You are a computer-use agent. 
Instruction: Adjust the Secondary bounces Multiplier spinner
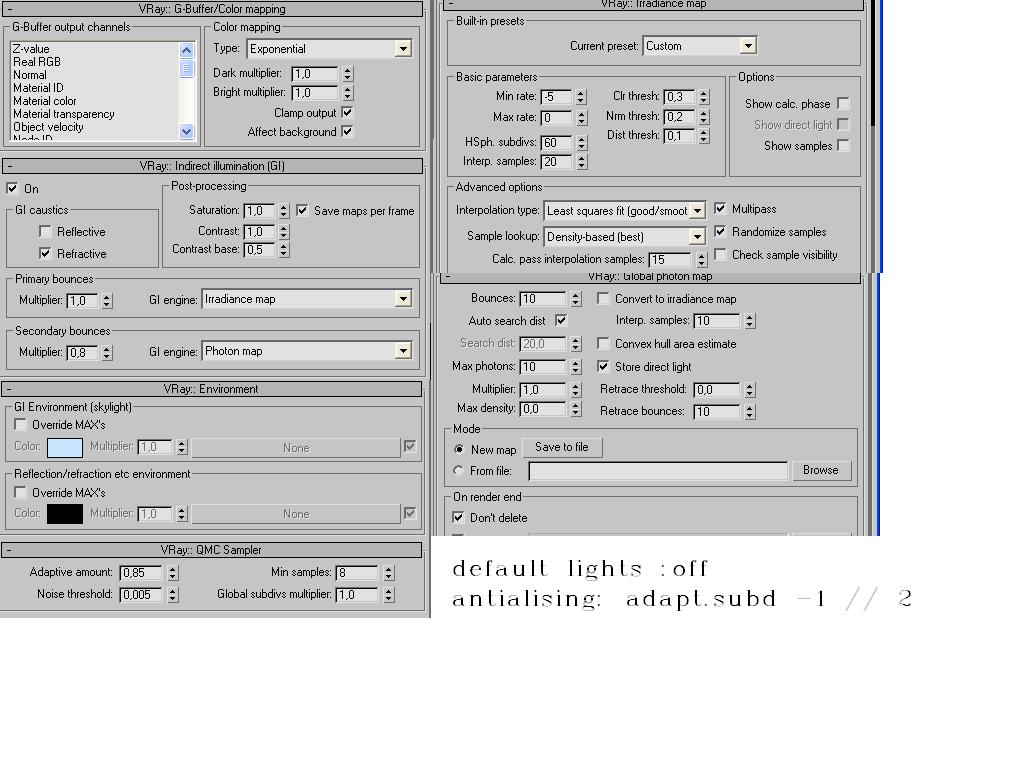[x=107, y=353]
